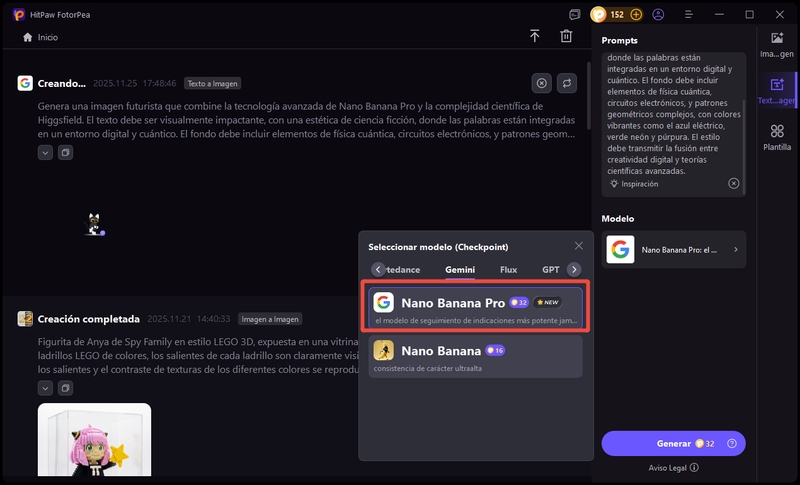Screen dimensions: 800x485
Task: Open the Modelo selector Nano Banana Pro
Action: 673,249
